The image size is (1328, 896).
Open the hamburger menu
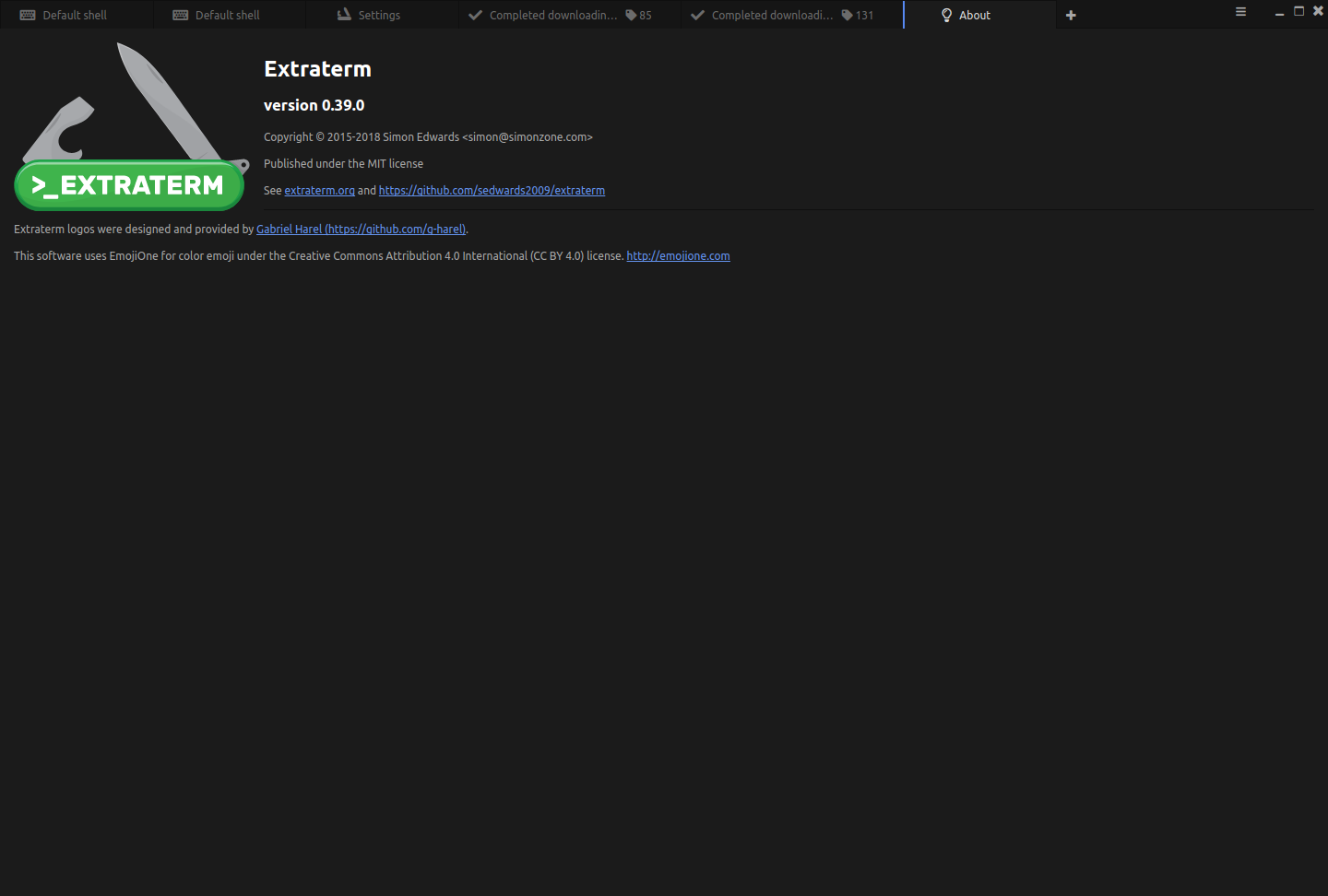pos(1240,12)
